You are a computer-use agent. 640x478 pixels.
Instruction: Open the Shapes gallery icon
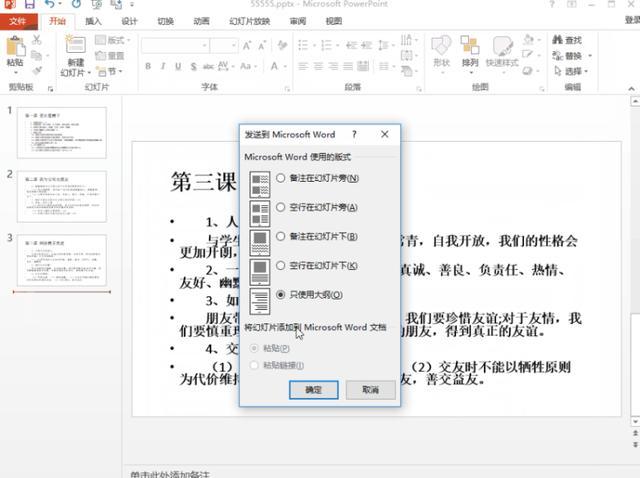[x=441, y=45]
